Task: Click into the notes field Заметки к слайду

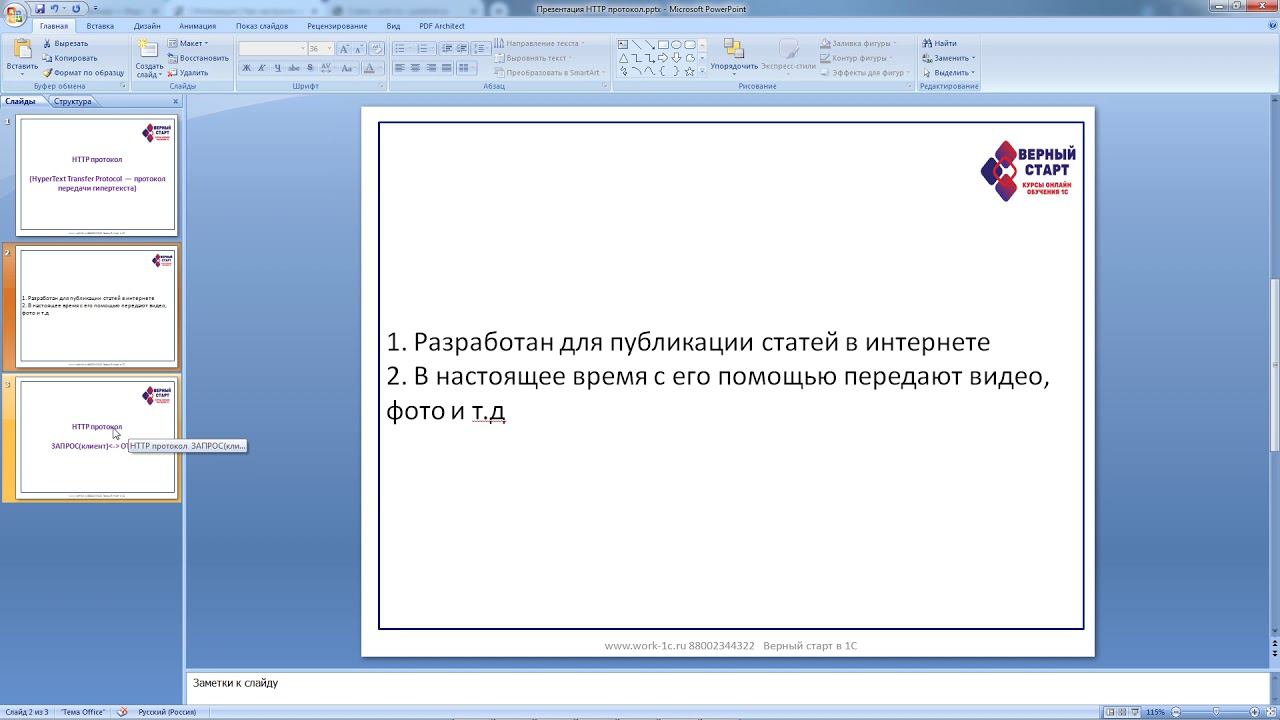Action: pyautogui.click(x=727, y=686)
